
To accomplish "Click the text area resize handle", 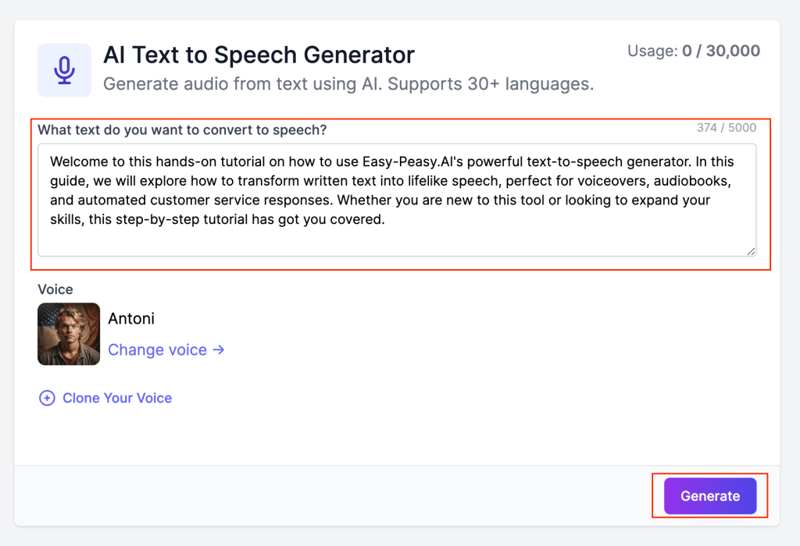I will pyautogui.click(x=751, y=251).
